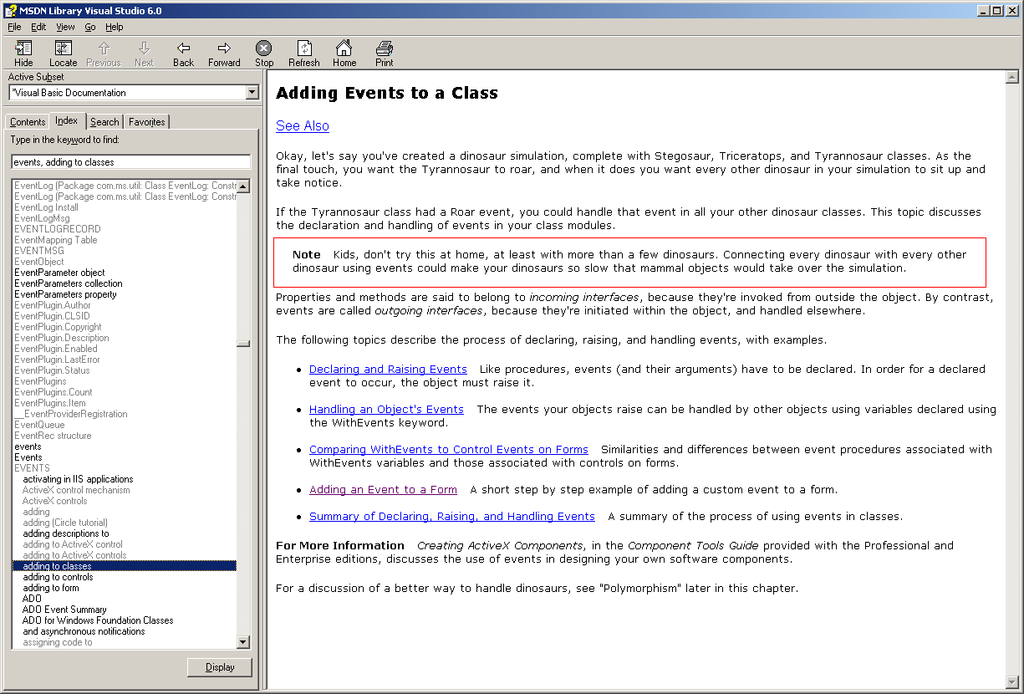Select 'ADO for Windows Foundation Classes' entry
The image size is (1024, 694).
point(97,620)
